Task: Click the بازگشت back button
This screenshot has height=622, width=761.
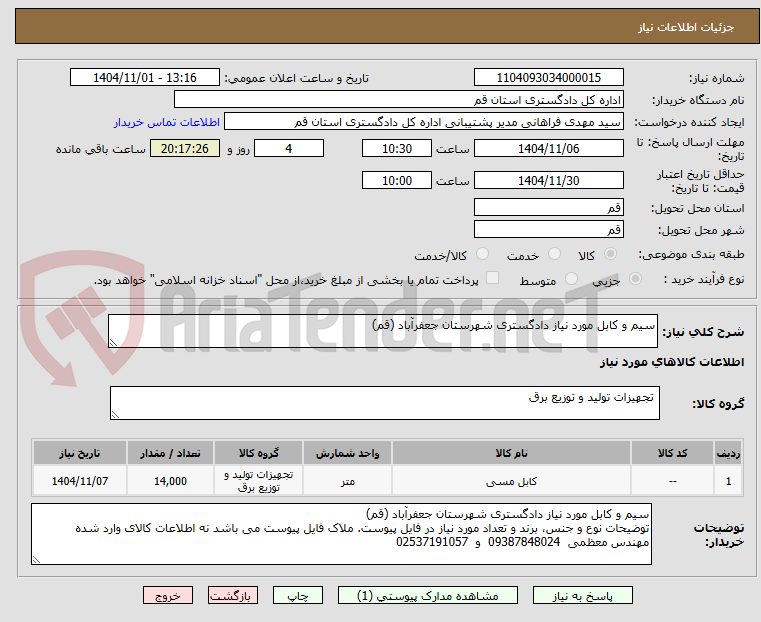Action: (233, 595)
